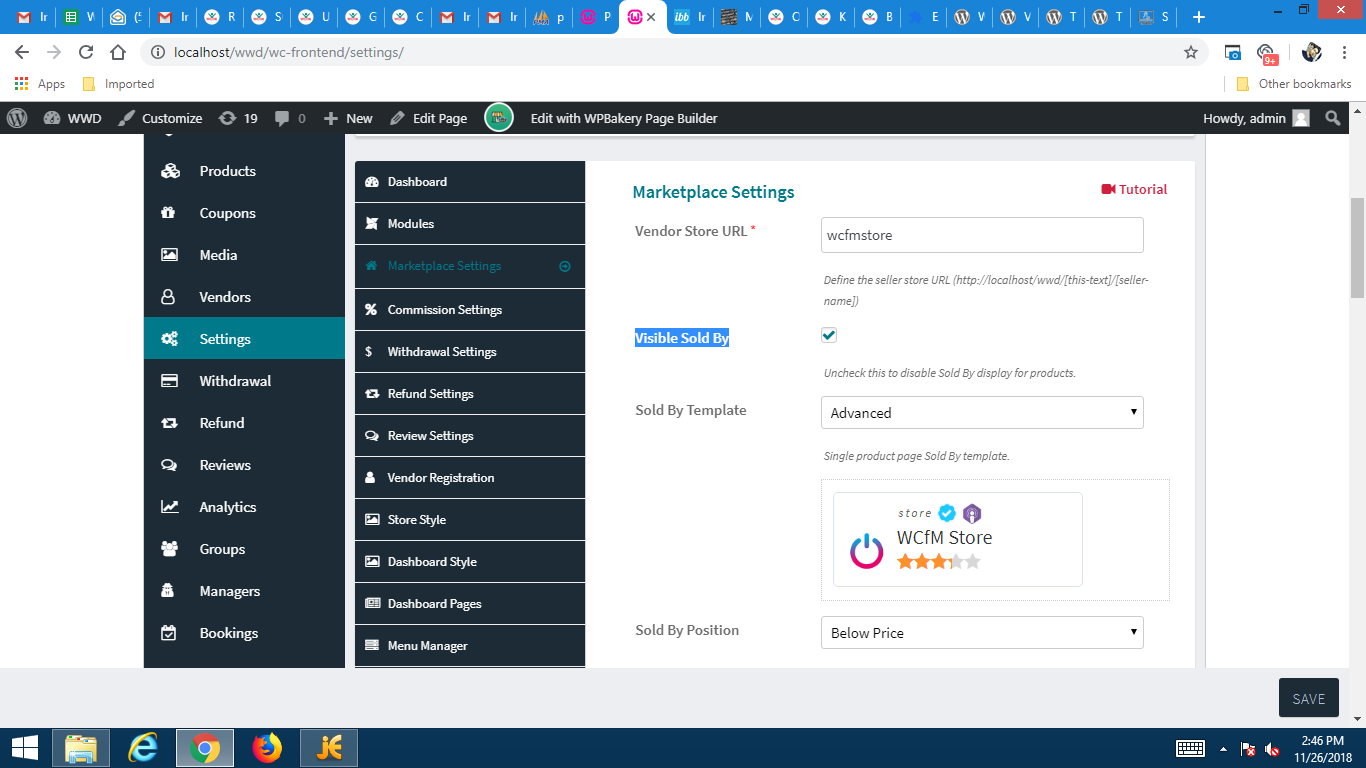The height and width of the screenshot is (768, 1366).
Task: Open the Menu Manager tab
Action: (x=470, y=646)
